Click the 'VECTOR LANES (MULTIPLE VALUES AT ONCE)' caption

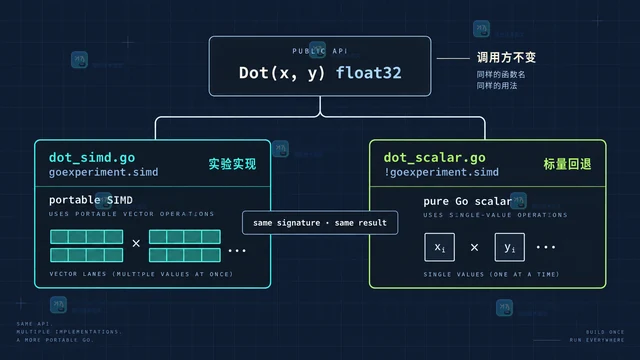141,274
